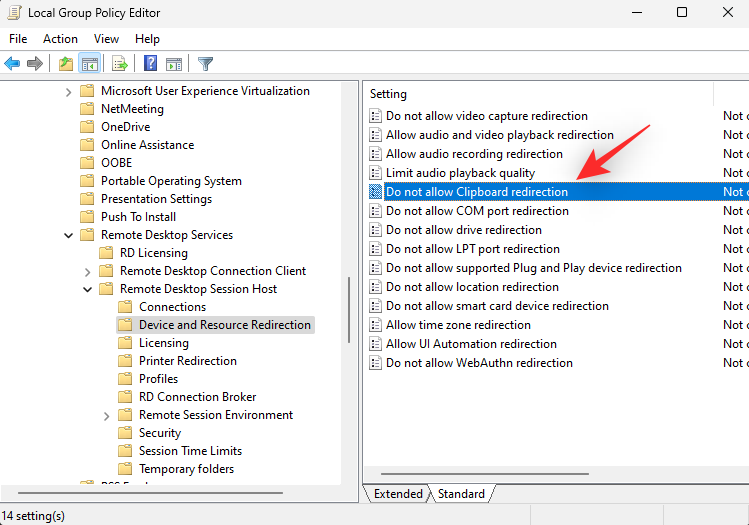Open the File menu
749x525 pixels.
18,39
